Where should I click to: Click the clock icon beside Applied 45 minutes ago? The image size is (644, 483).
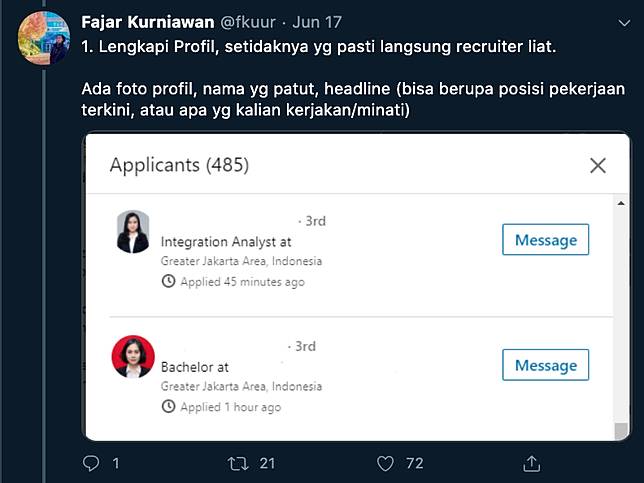(x=168, y=281)
